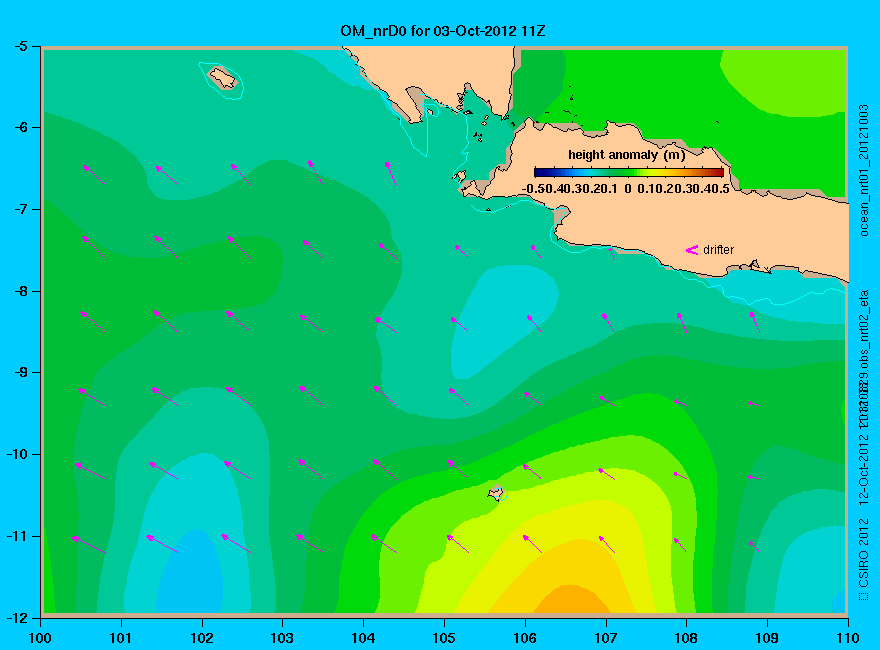Click the x-axis tick label "107"
880x650 pixels.
(x=606, y=638)
